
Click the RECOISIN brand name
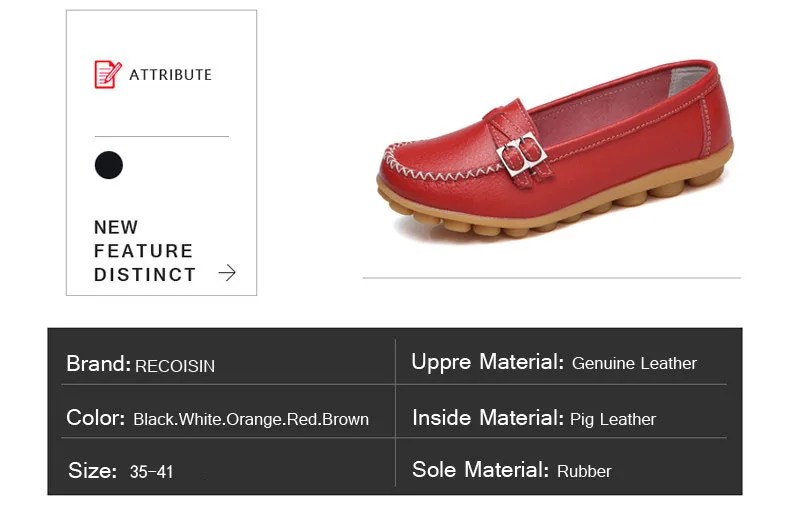point(175,366)
